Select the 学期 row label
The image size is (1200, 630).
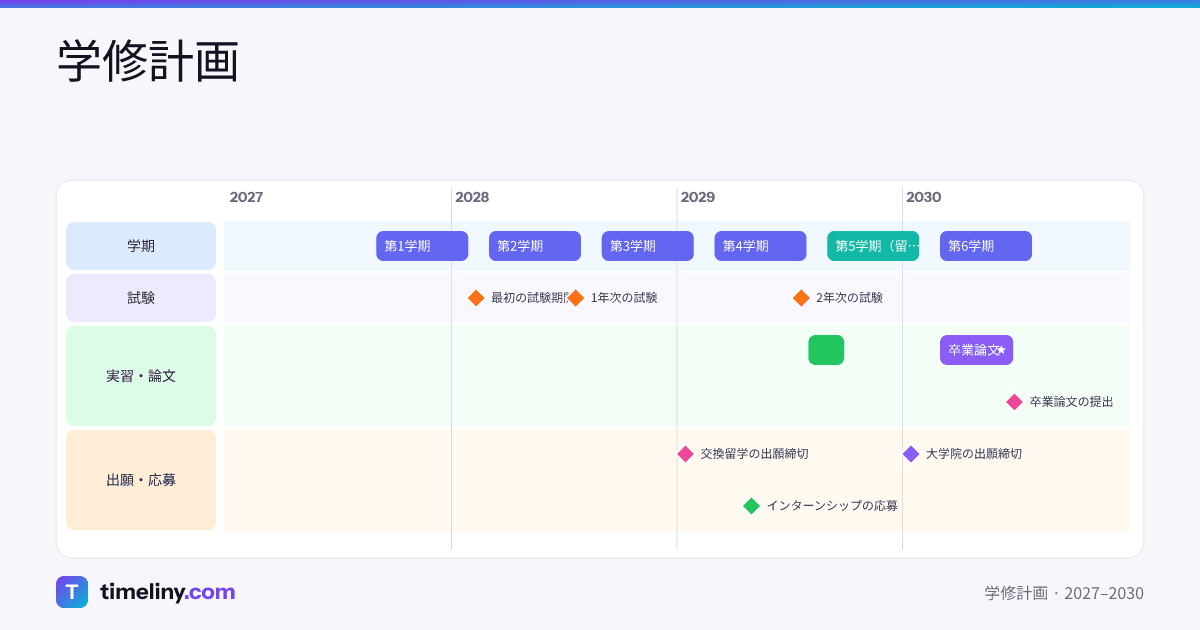pos(141,246)
